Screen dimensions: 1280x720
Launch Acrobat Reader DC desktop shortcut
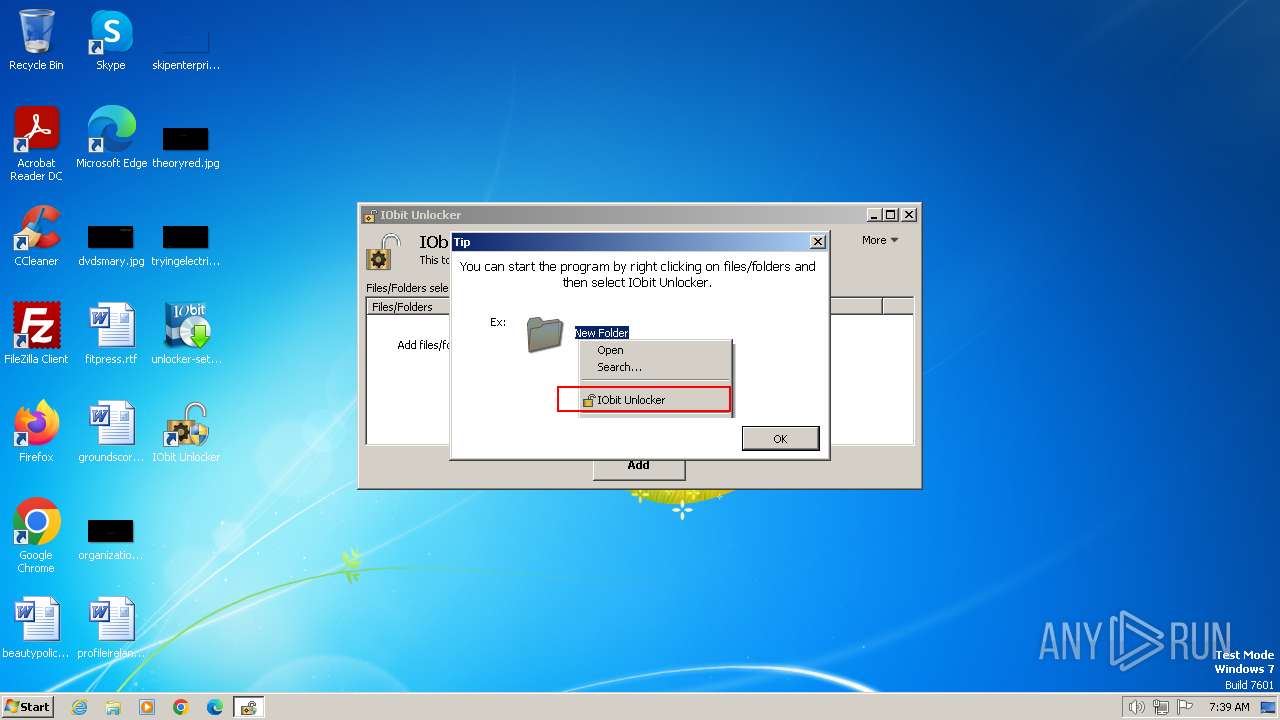(x=36, y=144)
